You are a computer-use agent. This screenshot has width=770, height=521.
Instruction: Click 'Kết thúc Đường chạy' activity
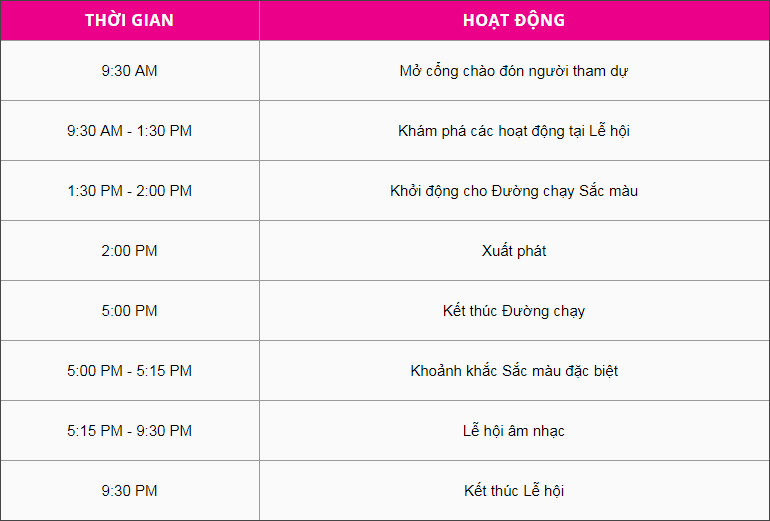coord(514,311)
